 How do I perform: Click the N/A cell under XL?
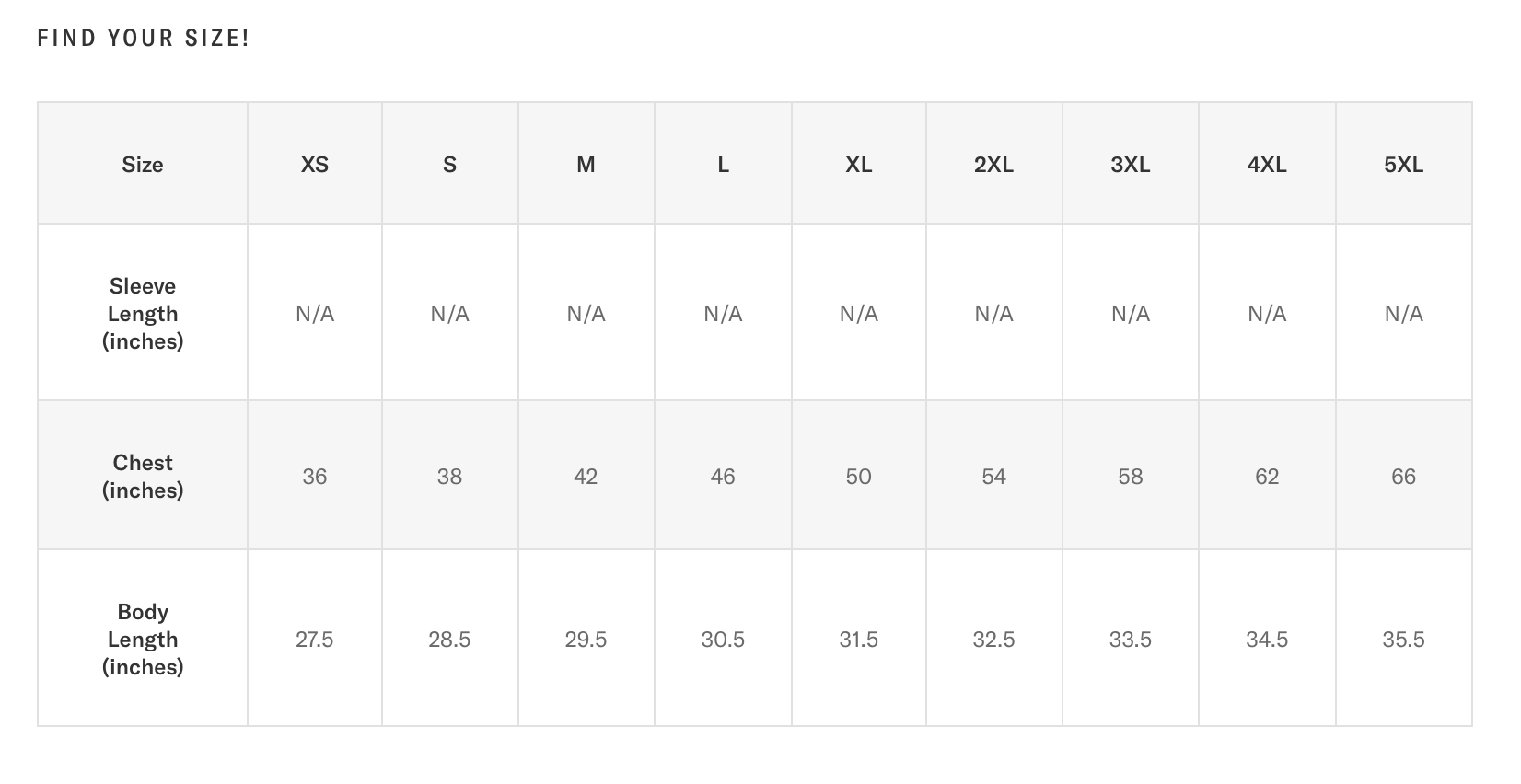tap(858, 313)
